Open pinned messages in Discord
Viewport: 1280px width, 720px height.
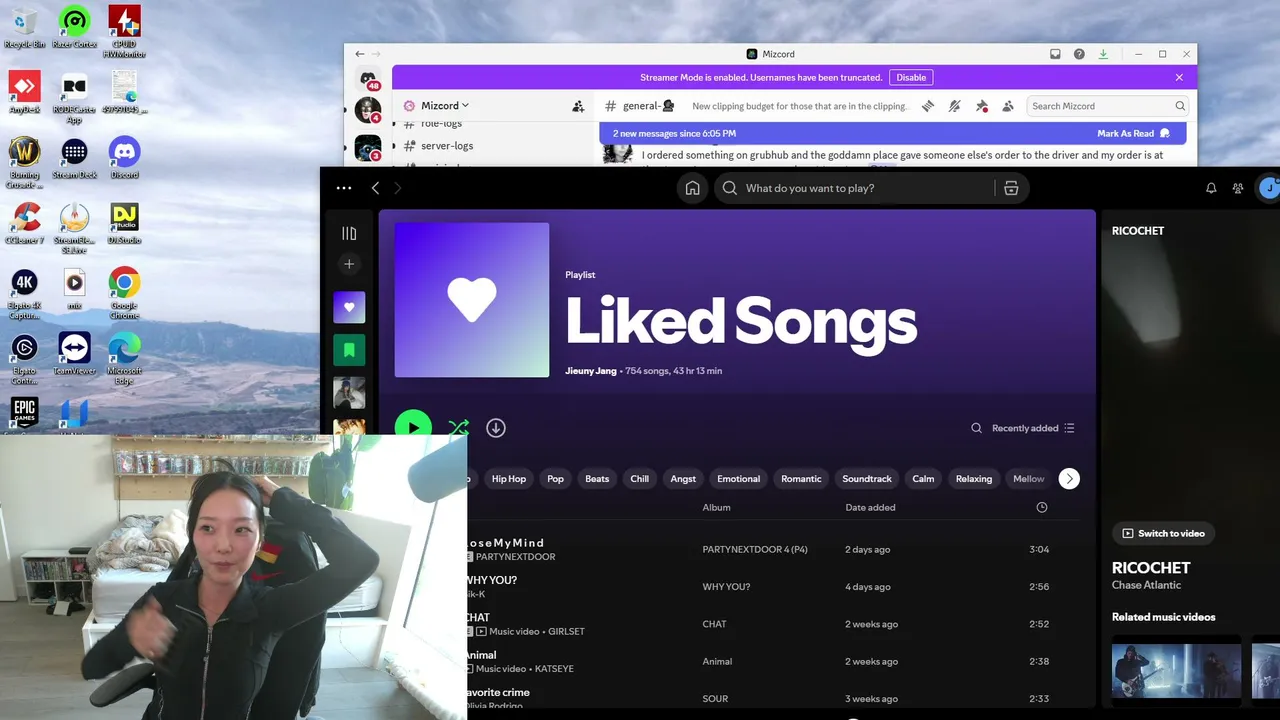tap(981, 106)
